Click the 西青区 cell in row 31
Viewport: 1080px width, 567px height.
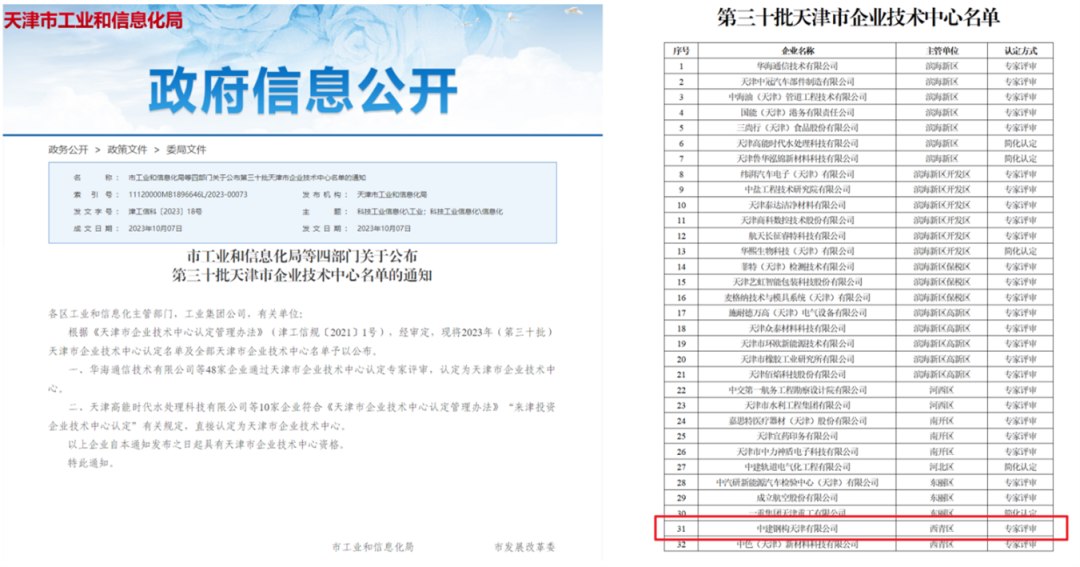click(x=942, y=528)
